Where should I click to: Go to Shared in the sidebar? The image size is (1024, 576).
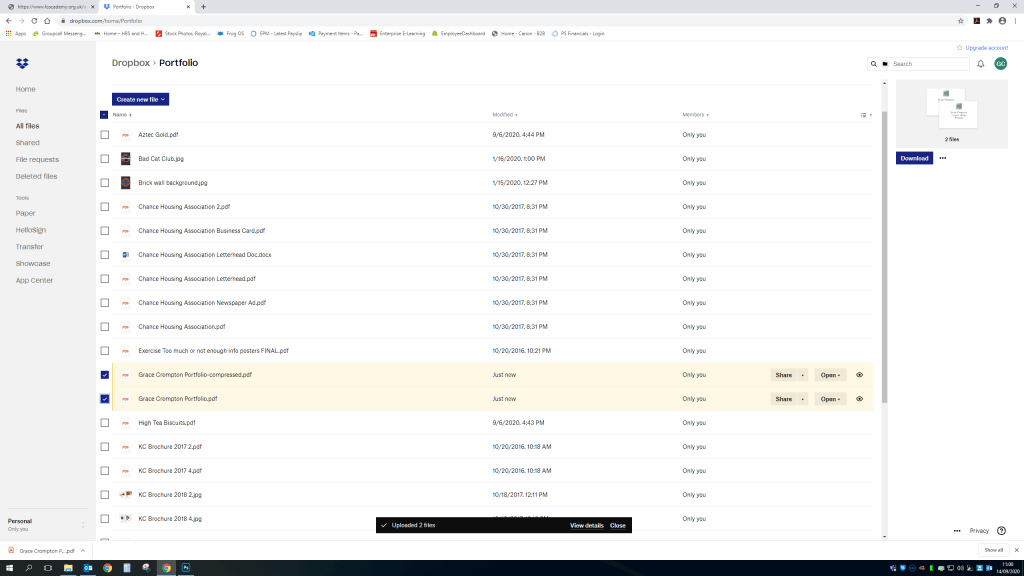coord(28,143)
